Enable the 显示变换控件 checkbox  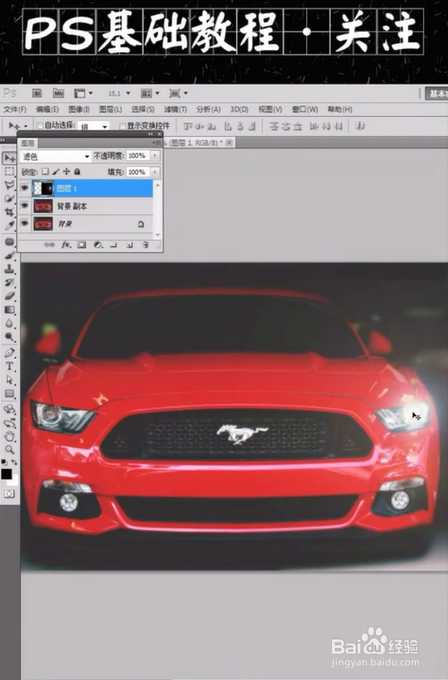pos(122,126)
